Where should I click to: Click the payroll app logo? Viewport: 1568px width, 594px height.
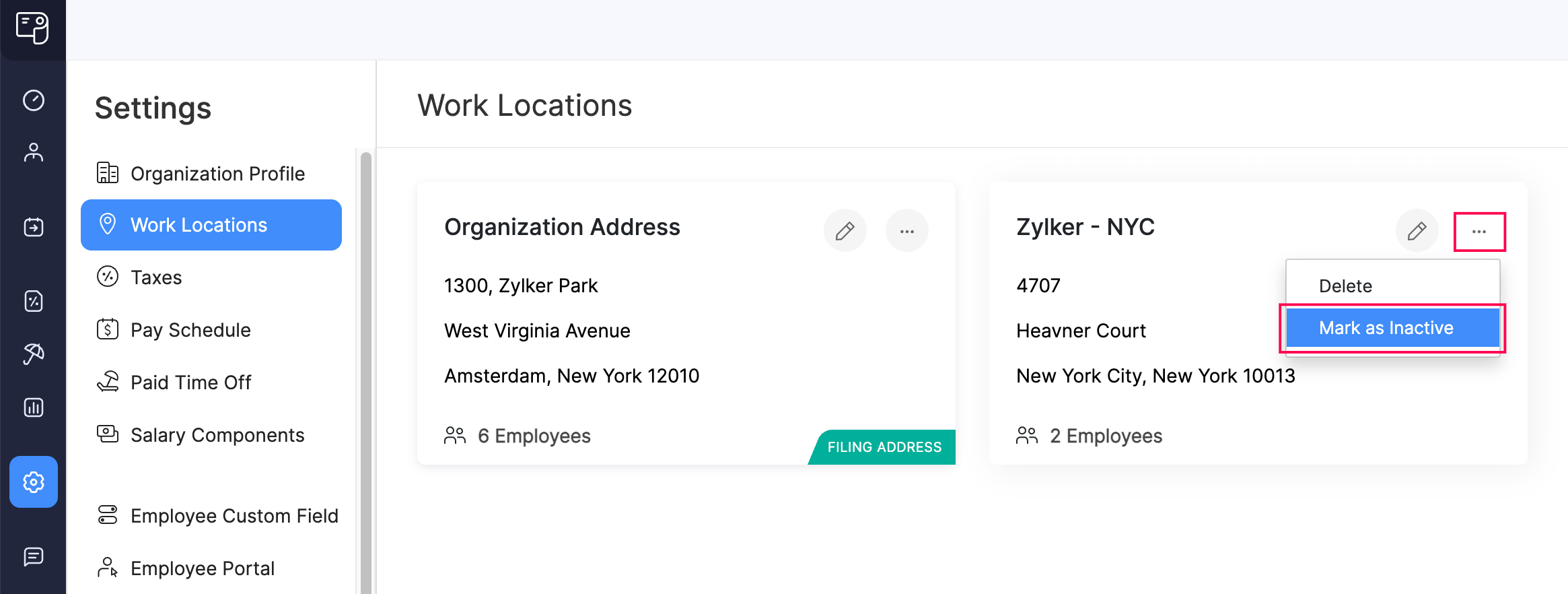(32, 28)
